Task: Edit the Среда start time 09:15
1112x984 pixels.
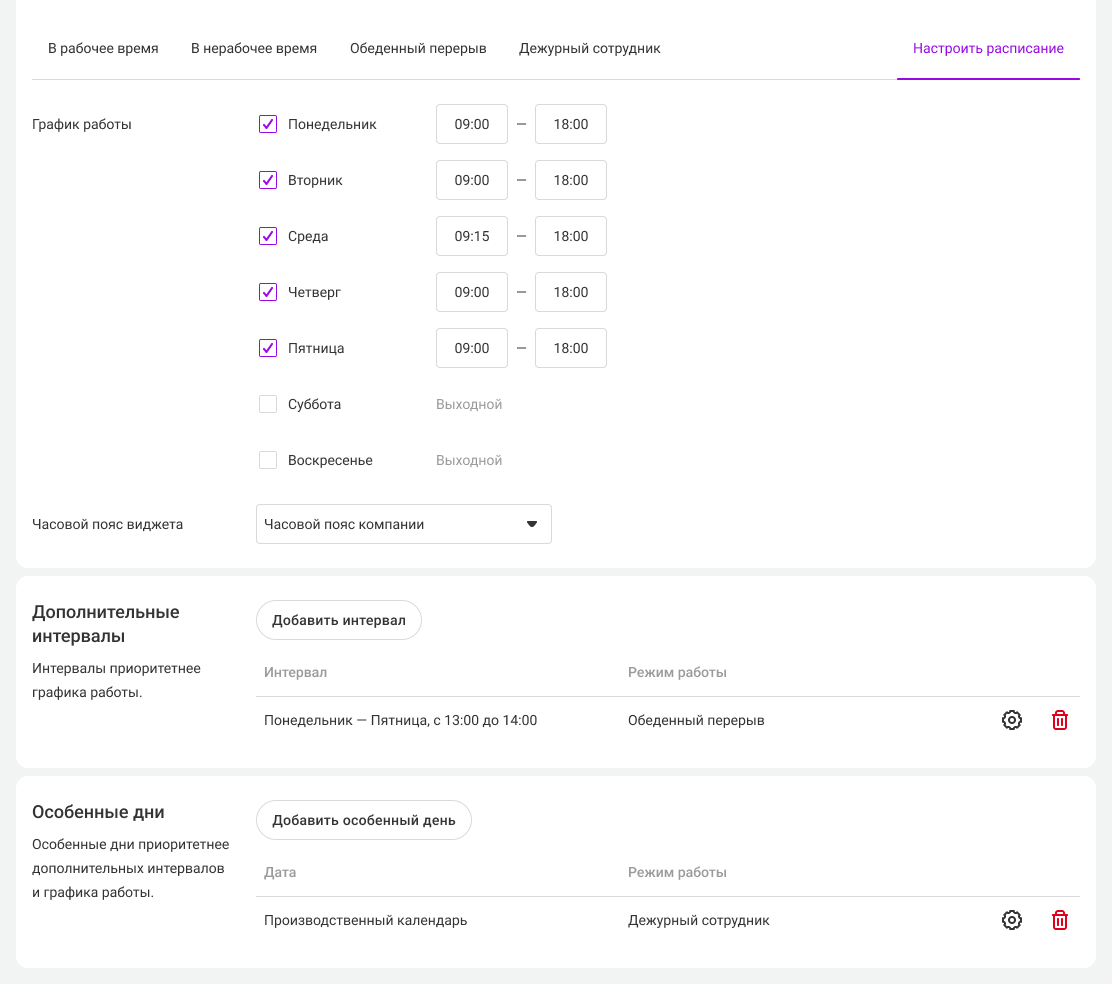Action: [472, 236]
